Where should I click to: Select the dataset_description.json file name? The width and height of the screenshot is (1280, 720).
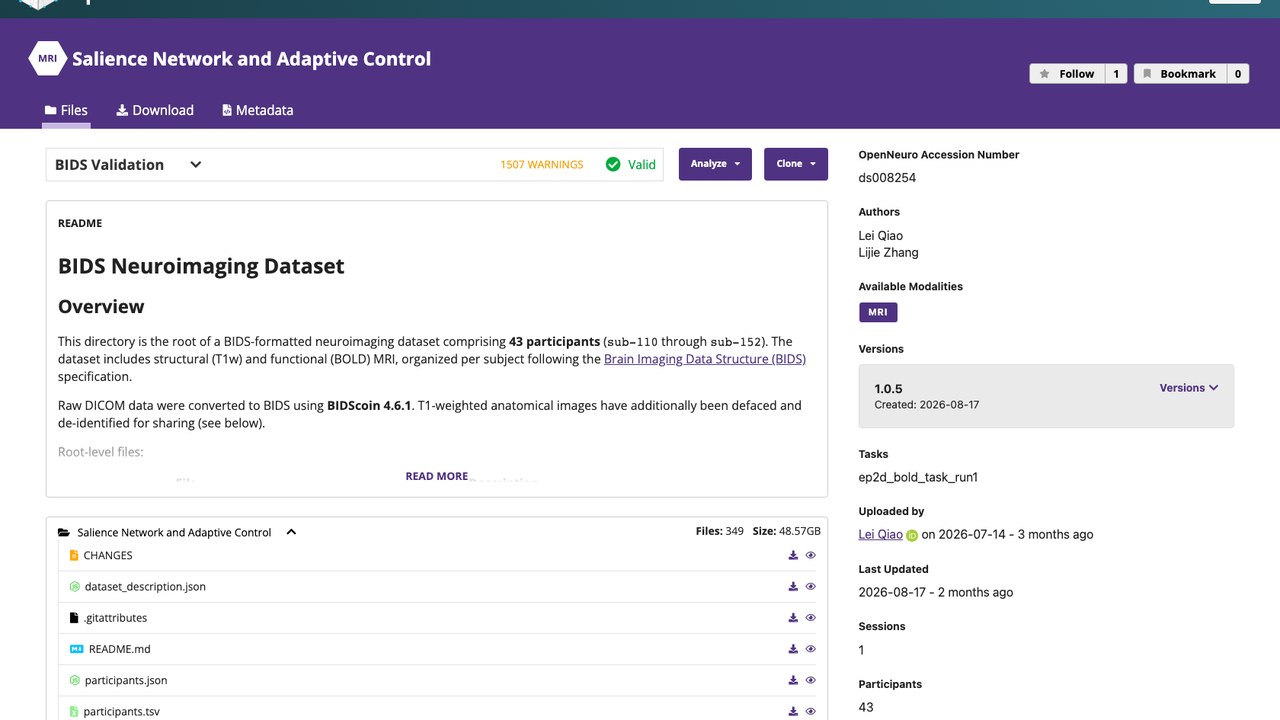(145, 587)
